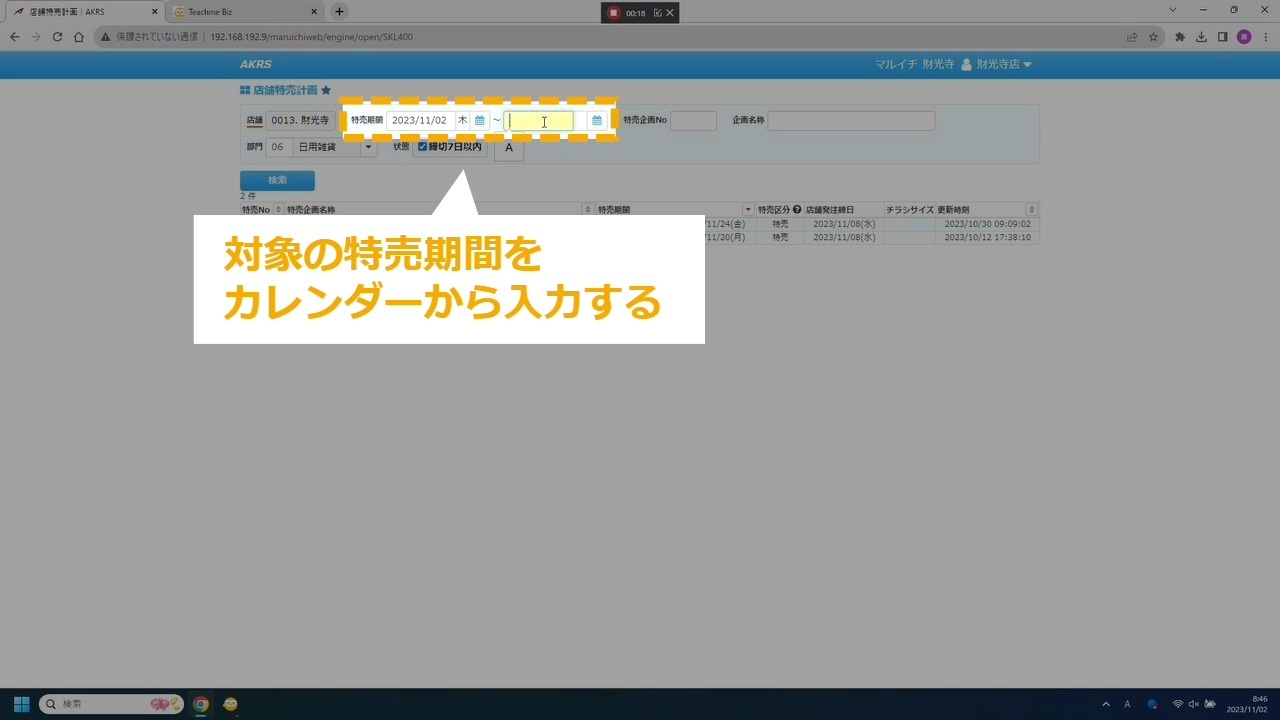
Task: Reload the page with browser refresh icon
Action: pyautogui.click(x=57, y=37)
